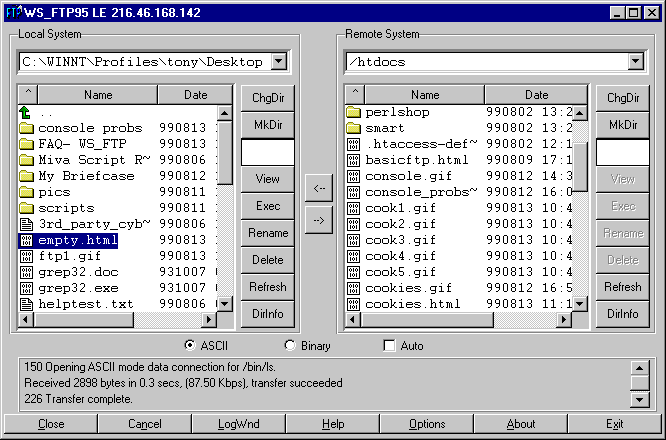Click remote DirInfo button
Image resolution: width=666 pixels, height=440 pixels.
[x=623, y=314]
